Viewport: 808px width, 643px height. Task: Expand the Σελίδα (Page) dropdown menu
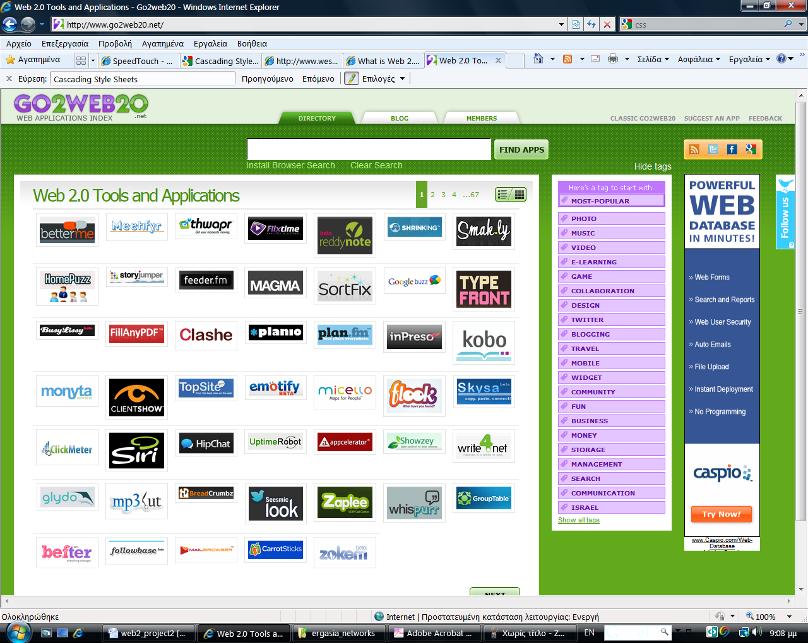[x=653, y=59]
